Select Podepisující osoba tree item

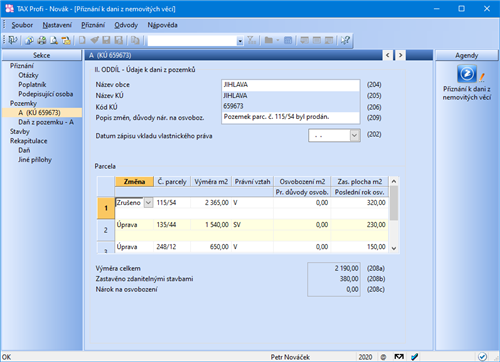coord(45,94)
